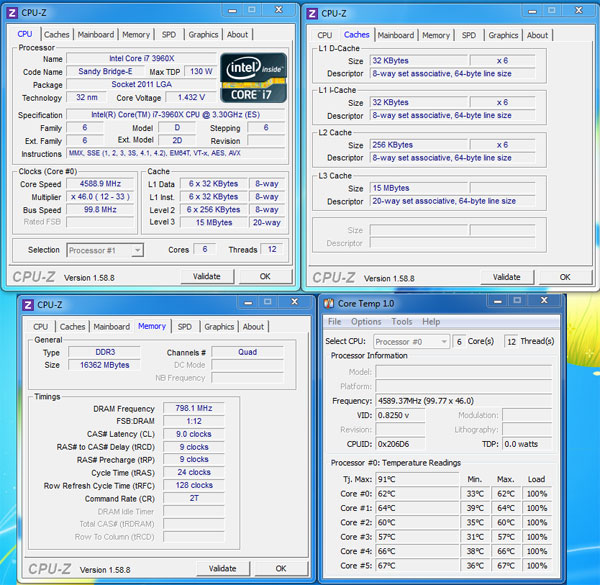Image resolution: width=600 pixels, height=585 pixels.
Task: Open About tab in top-left CPU-Z window
Action: (237, 34)
